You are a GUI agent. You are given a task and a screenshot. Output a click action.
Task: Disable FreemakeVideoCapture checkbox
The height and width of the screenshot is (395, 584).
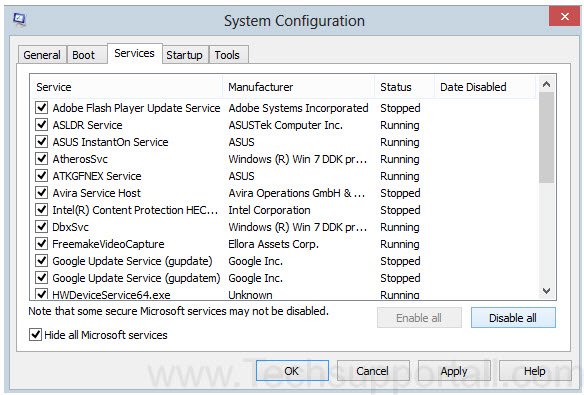point(41,244)
